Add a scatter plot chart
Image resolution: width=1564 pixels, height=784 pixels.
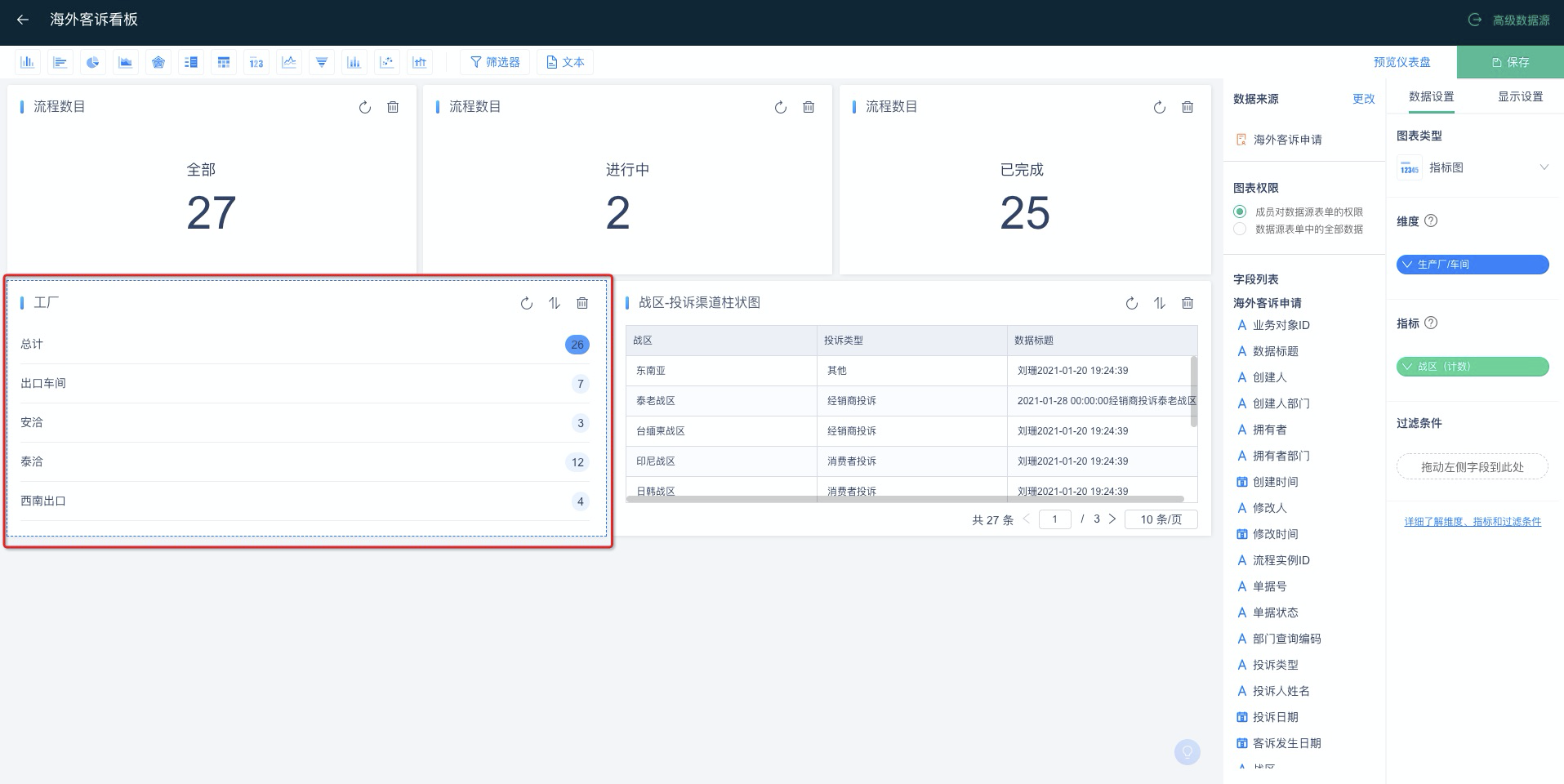(387, 62)
